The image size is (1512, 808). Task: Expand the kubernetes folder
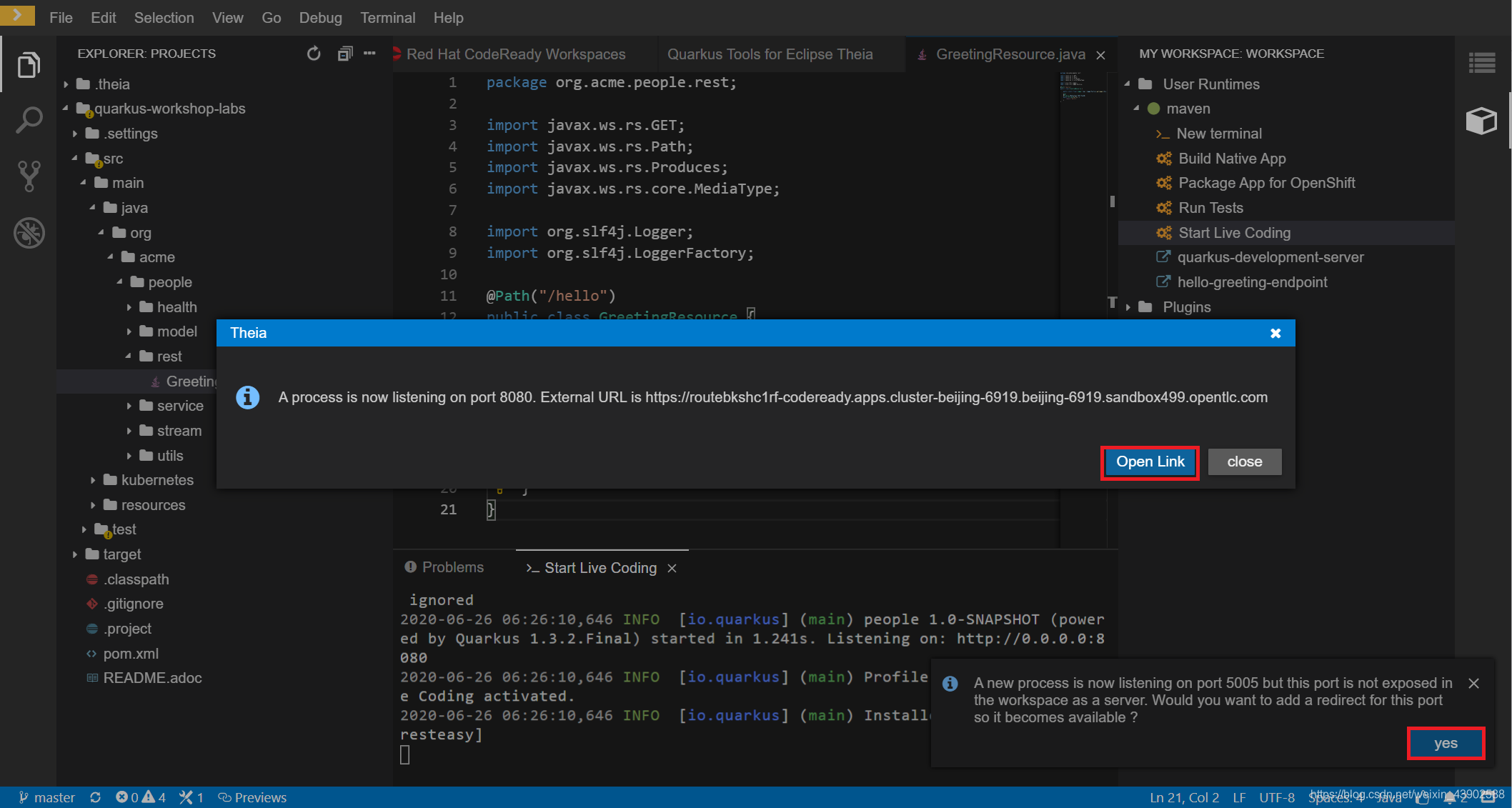pyautogui.click(x=93, y=480)
